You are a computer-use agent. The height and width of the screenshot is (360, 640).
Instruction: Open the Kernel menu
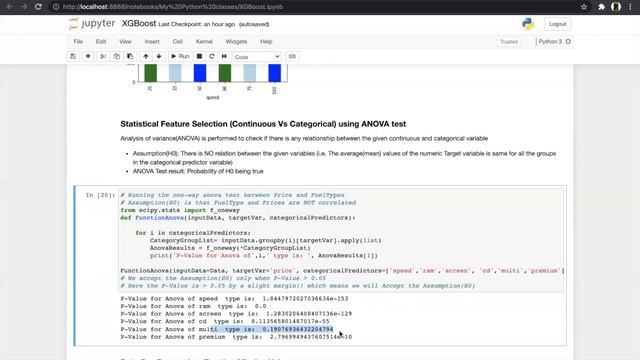point(204,42)
